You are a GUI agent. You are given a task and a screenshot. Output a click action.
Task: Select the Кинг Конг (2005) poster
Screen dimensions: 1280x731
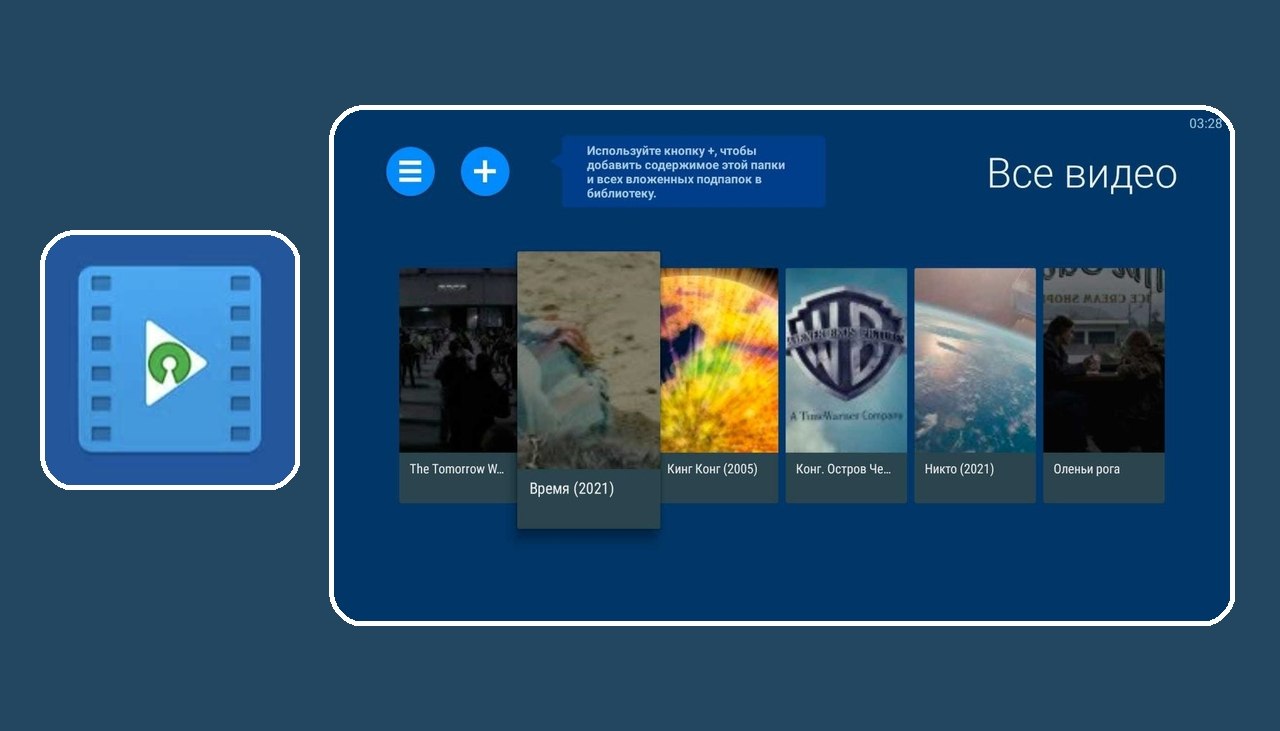pos(719,360)
